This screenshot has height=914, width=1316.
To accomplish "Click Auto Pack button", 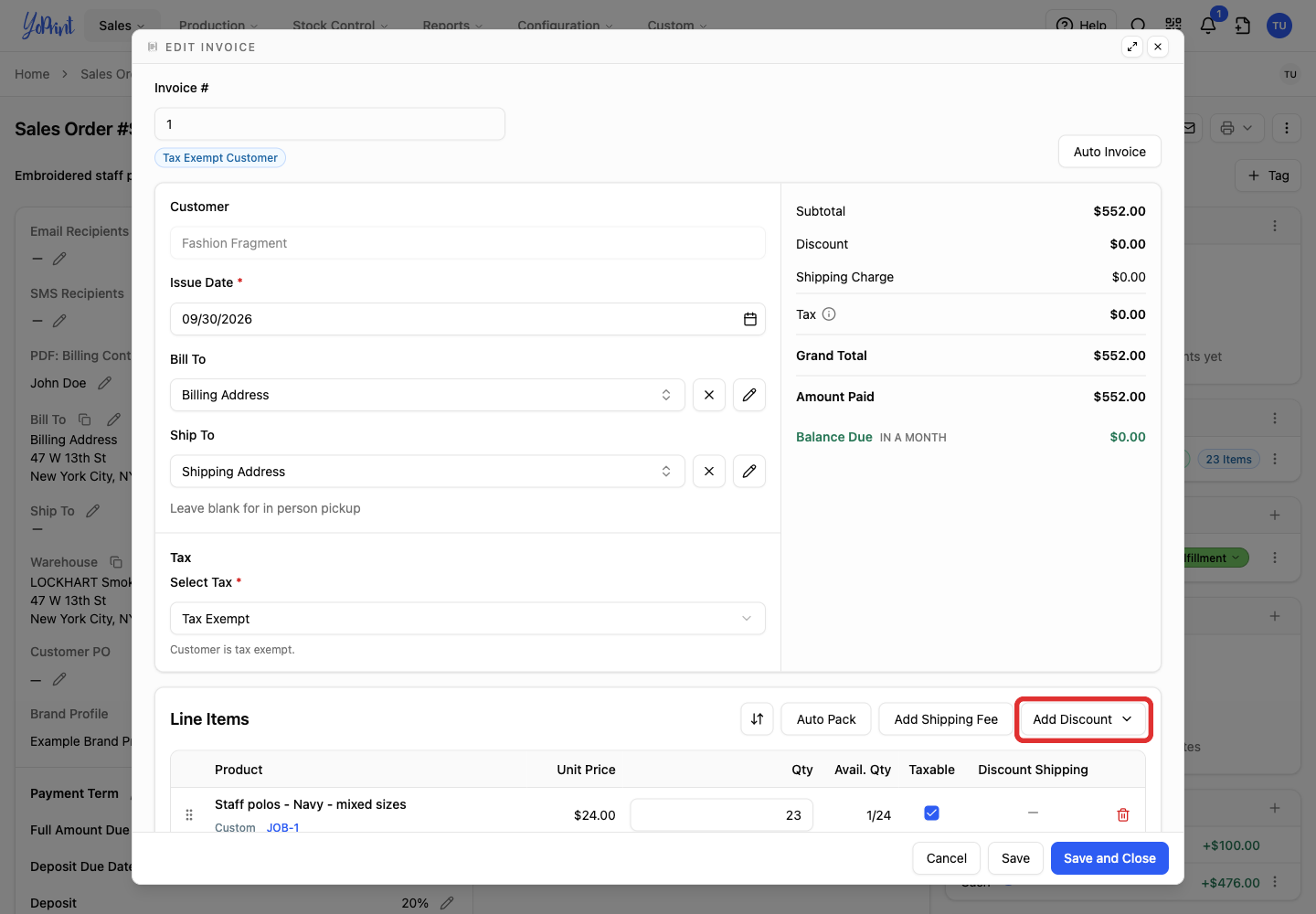I will [826, 719].
